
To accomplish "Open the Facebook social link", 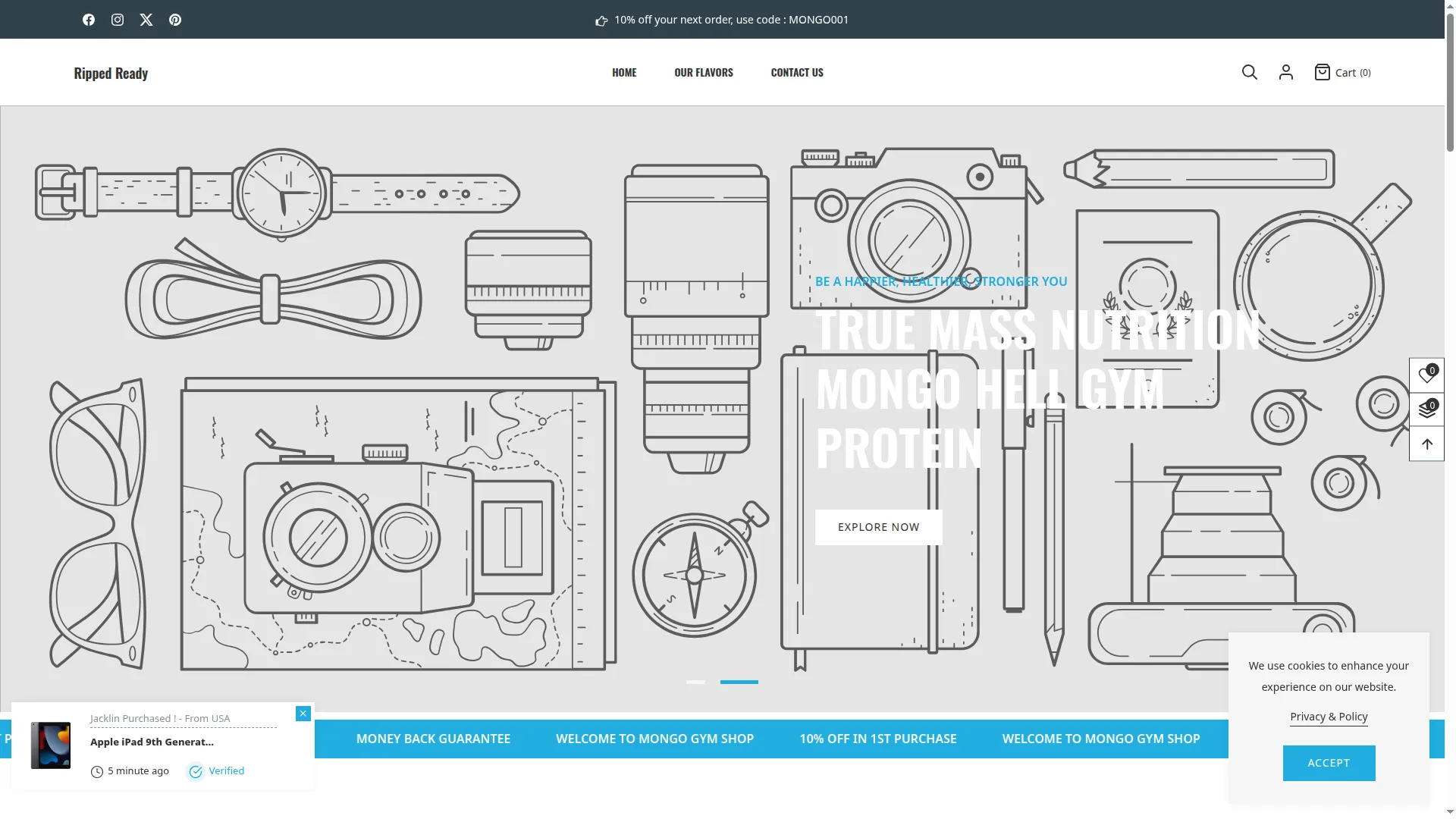I will (x=89, y=20).
